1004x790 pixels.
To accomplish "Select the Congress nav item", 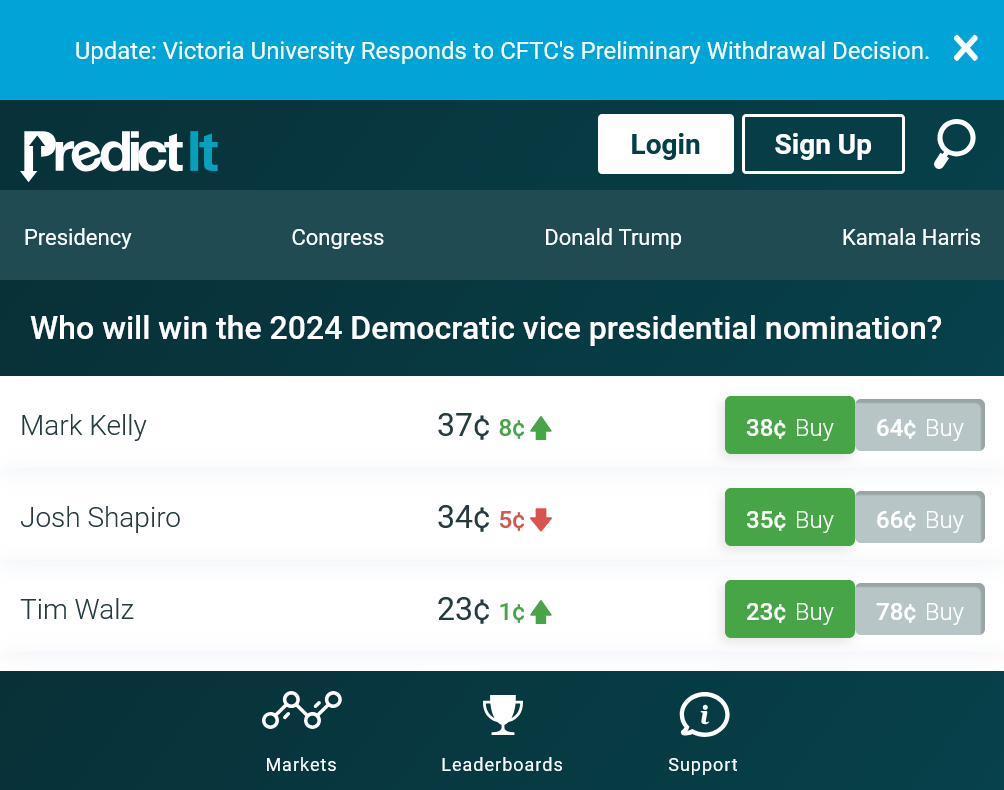I will pos(337,237).
